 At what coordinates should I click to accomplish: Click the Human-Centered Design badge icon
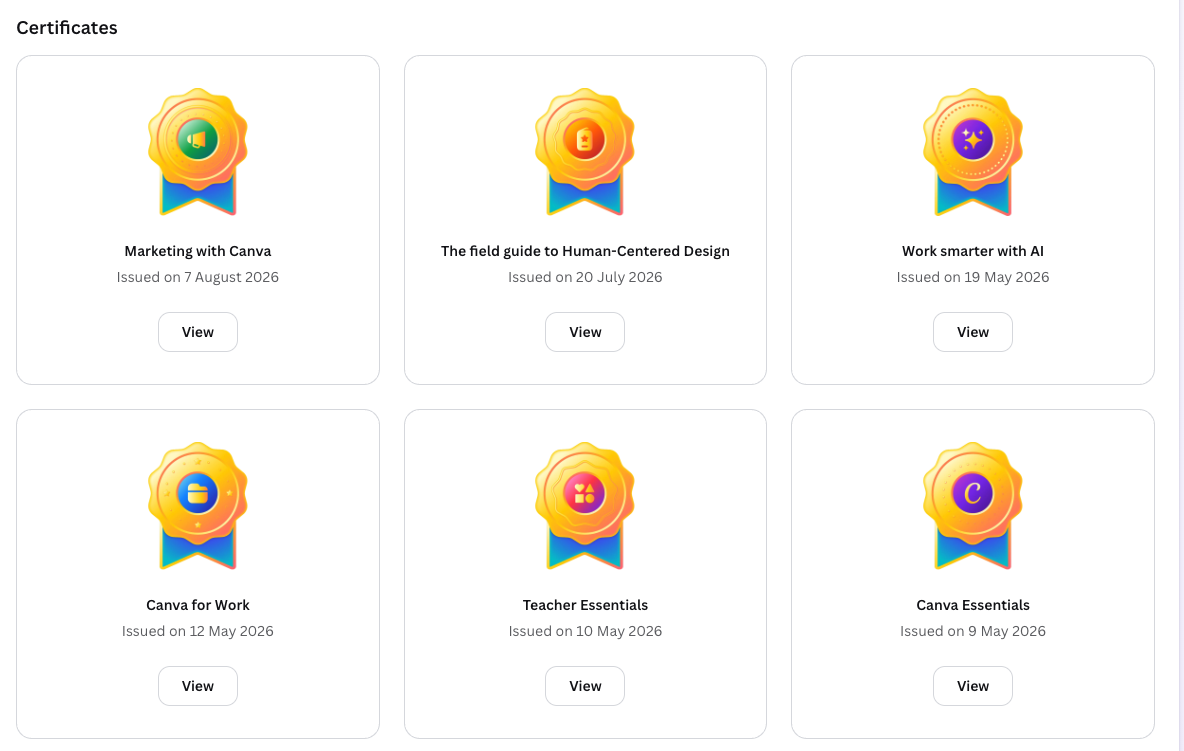coord(585,152)
